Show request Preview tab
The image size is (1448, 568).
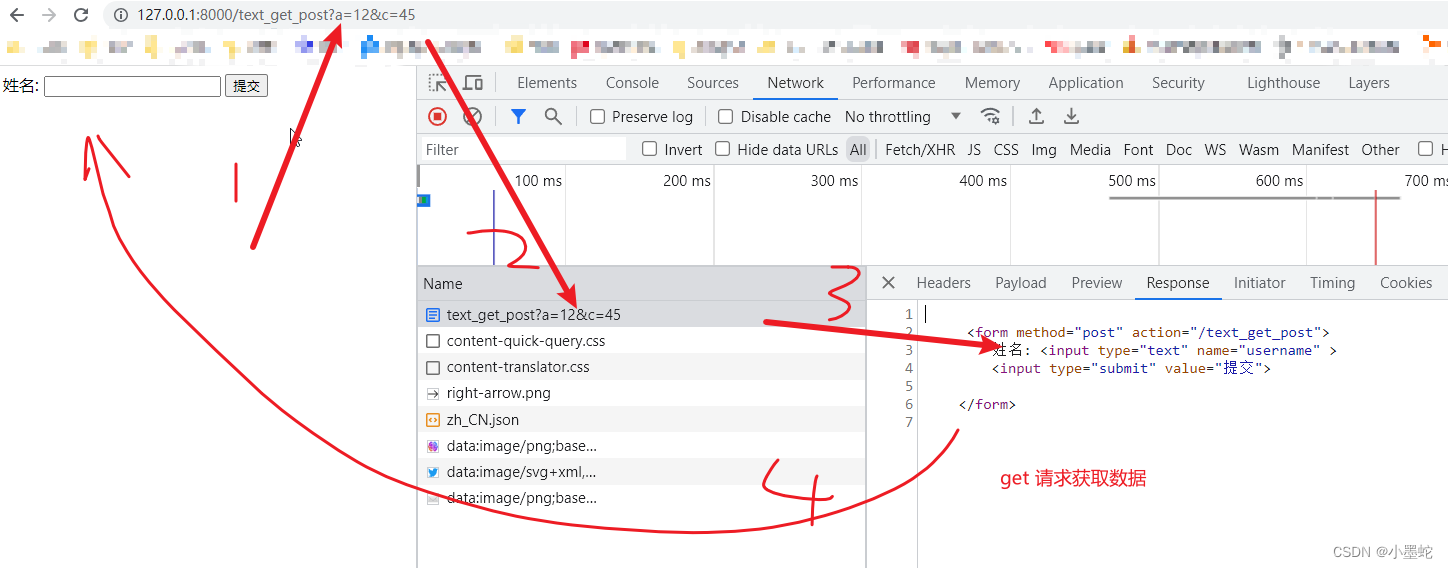tap(1097, 283)
